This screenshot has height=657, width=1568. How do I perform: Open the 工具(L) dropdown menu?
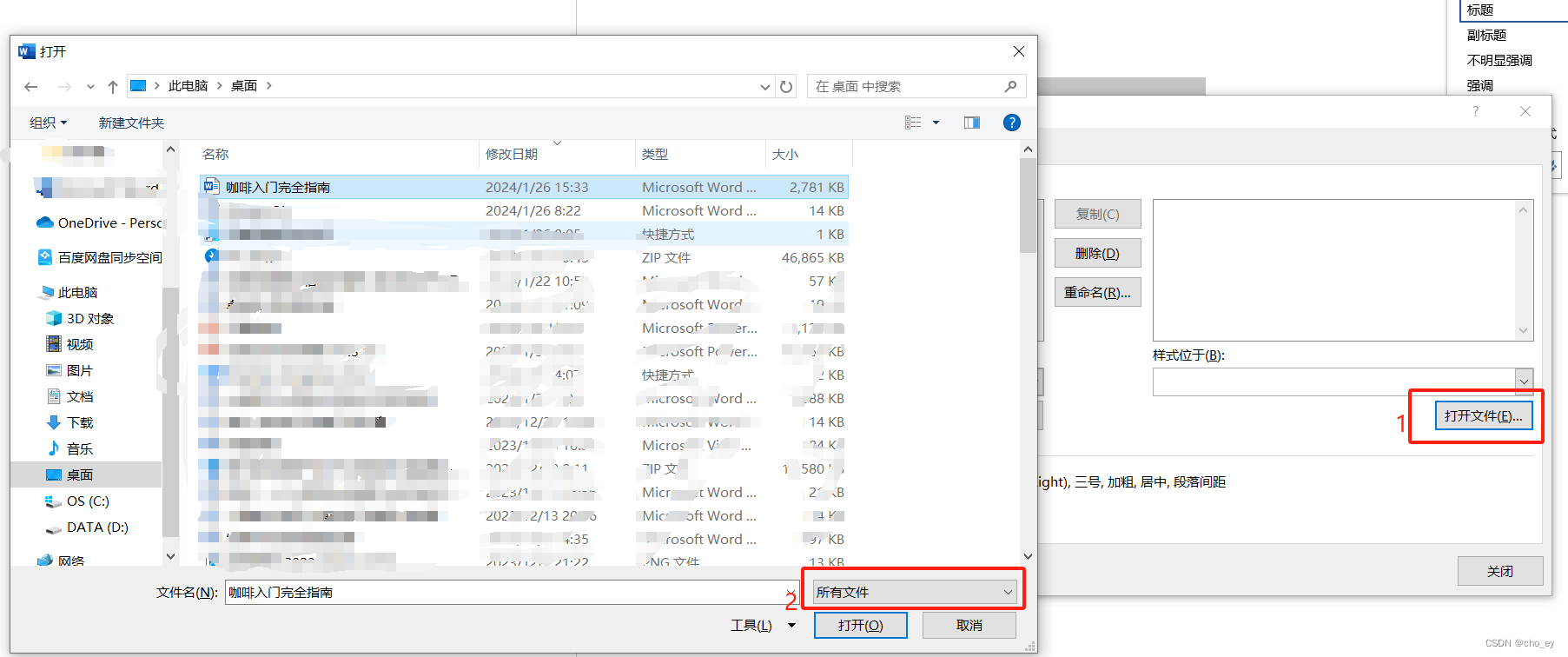[x=764, y=625]
